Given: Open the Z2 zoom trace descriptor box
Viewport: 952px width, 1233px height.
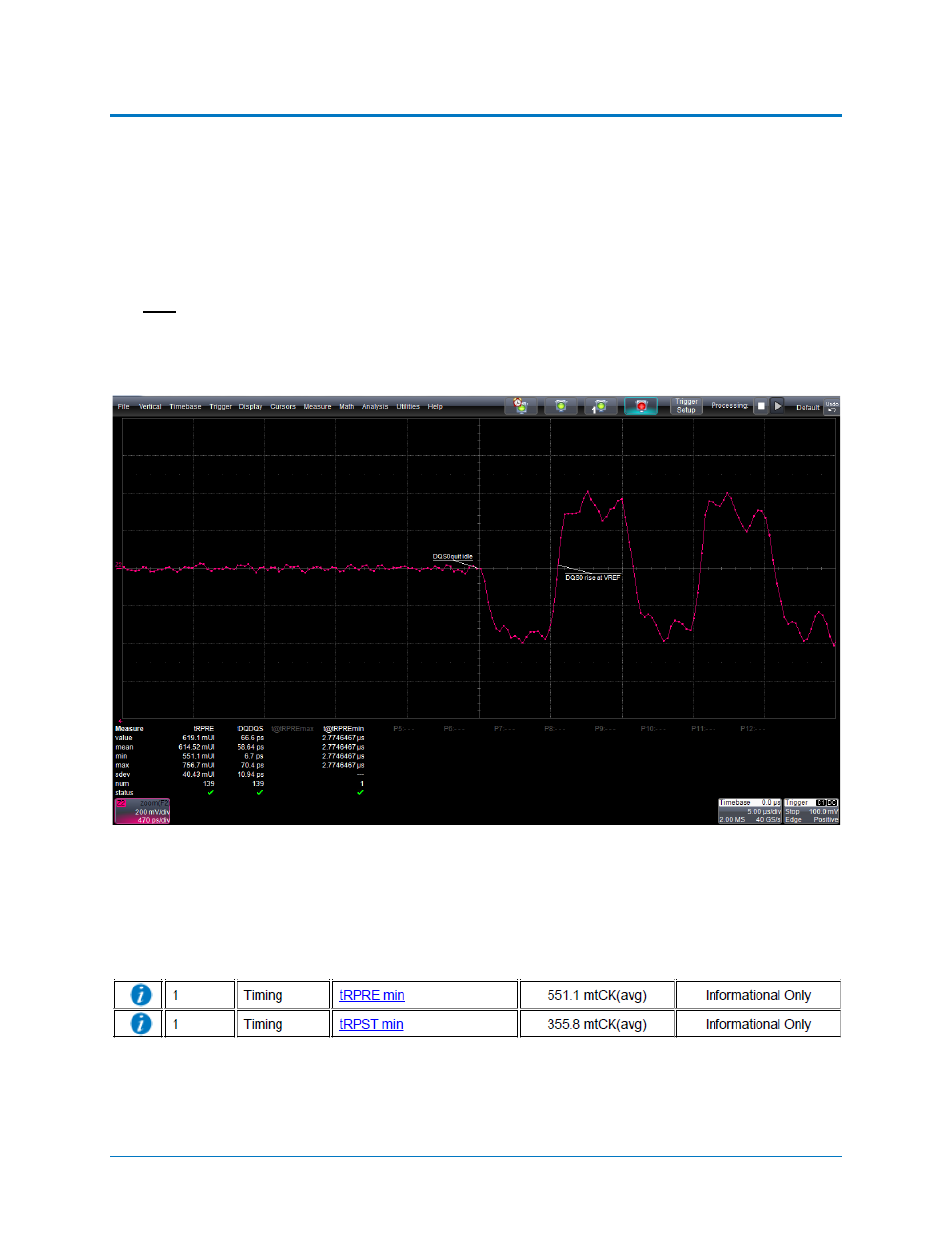Looking at the screenshot, I should click(x=142, y=811).
